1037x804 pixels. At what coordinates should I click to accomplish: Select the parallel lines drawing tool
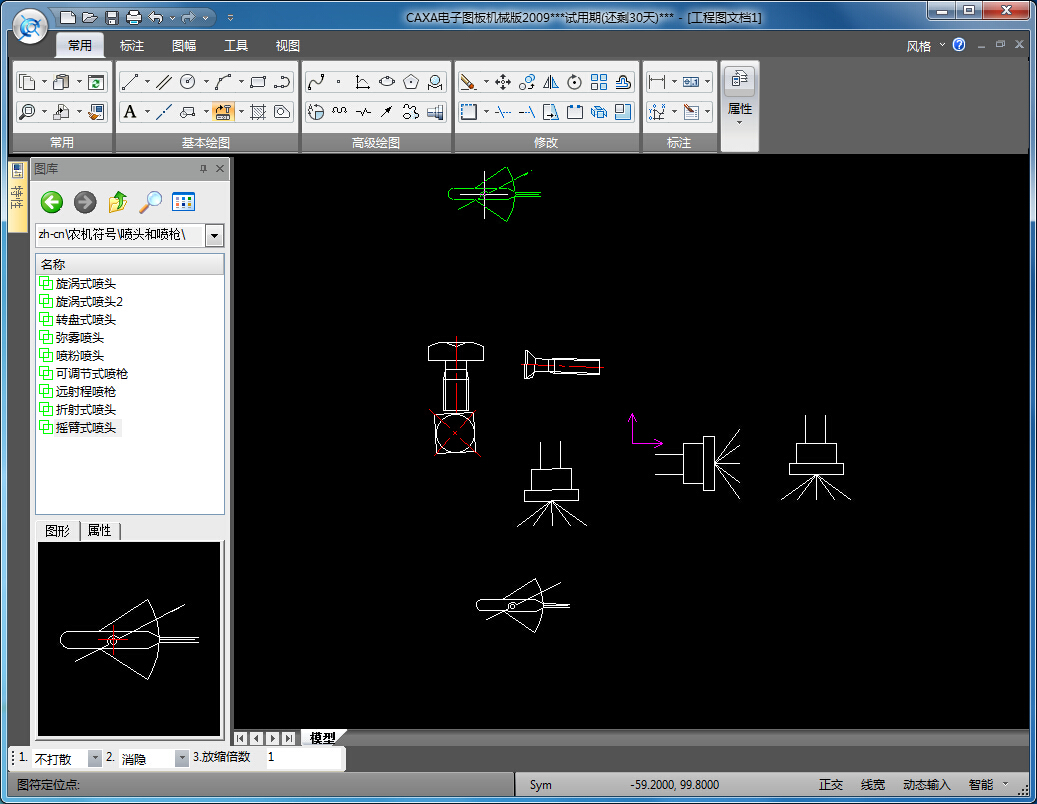163,82
